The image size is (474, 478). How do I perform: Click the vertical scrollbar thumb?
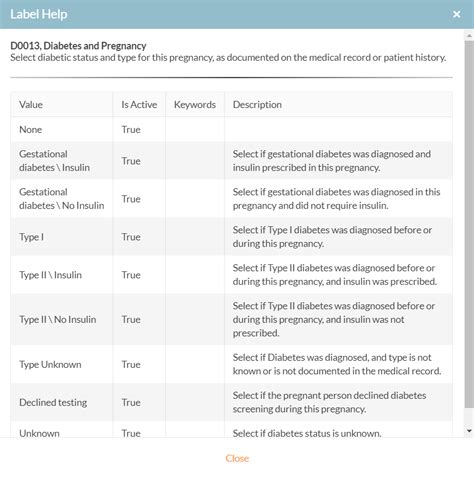pyautogui.click(x=469, y=223)
